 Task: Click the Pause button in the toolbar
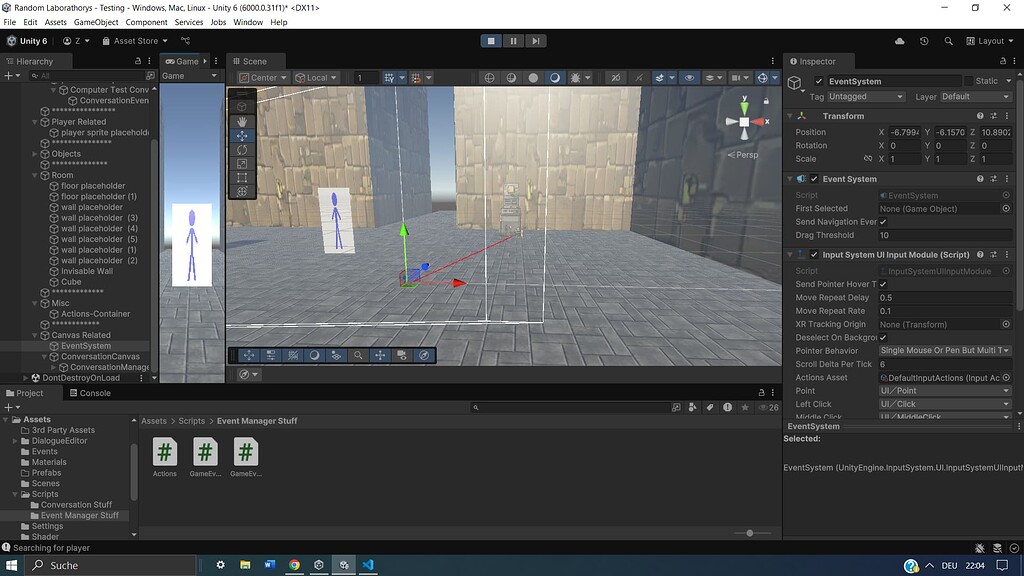(x=513, y=40)
